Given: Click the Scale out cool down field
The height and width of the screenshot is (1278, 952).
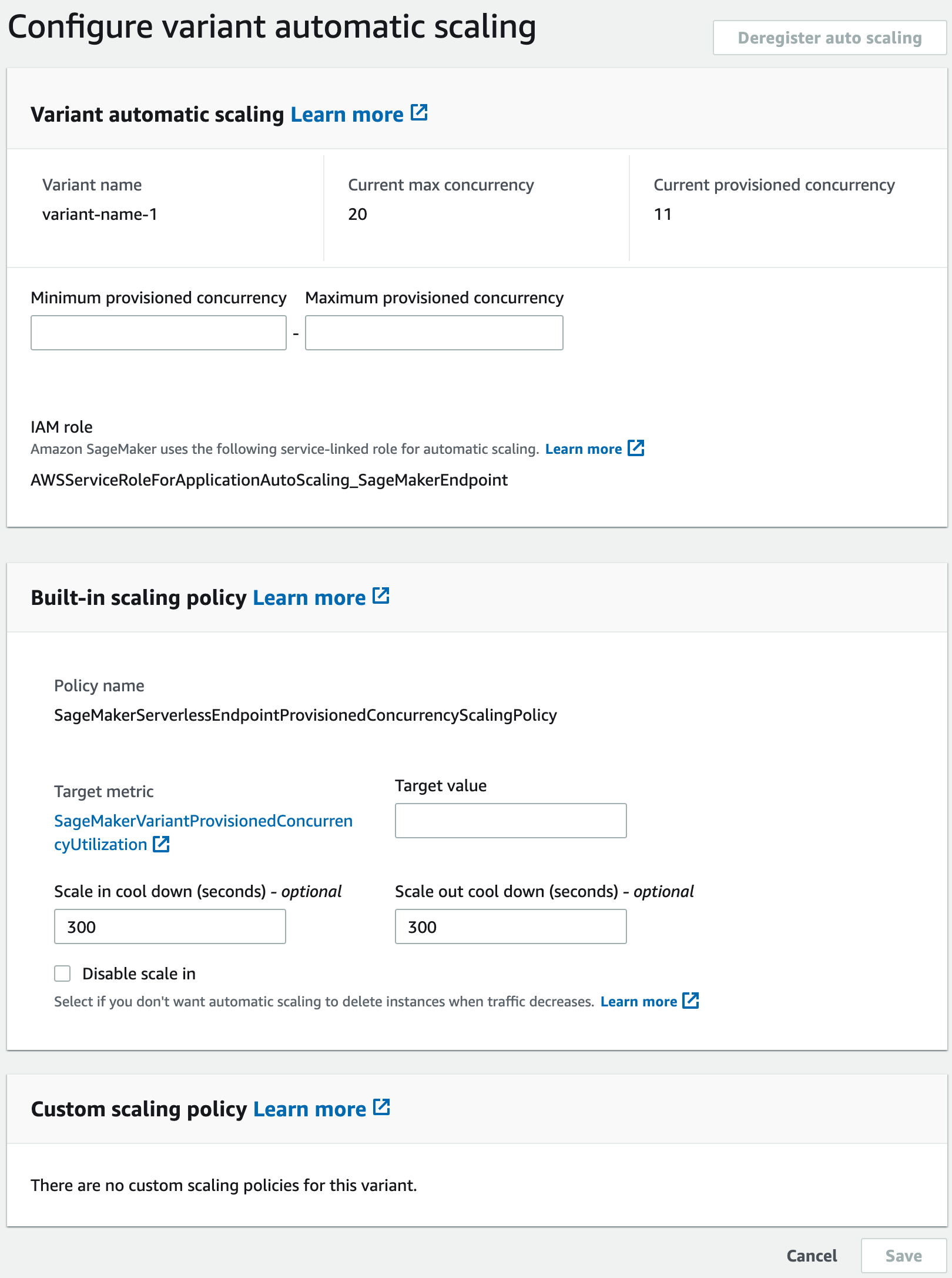Looking at the screenshot, I should point(510,926).
